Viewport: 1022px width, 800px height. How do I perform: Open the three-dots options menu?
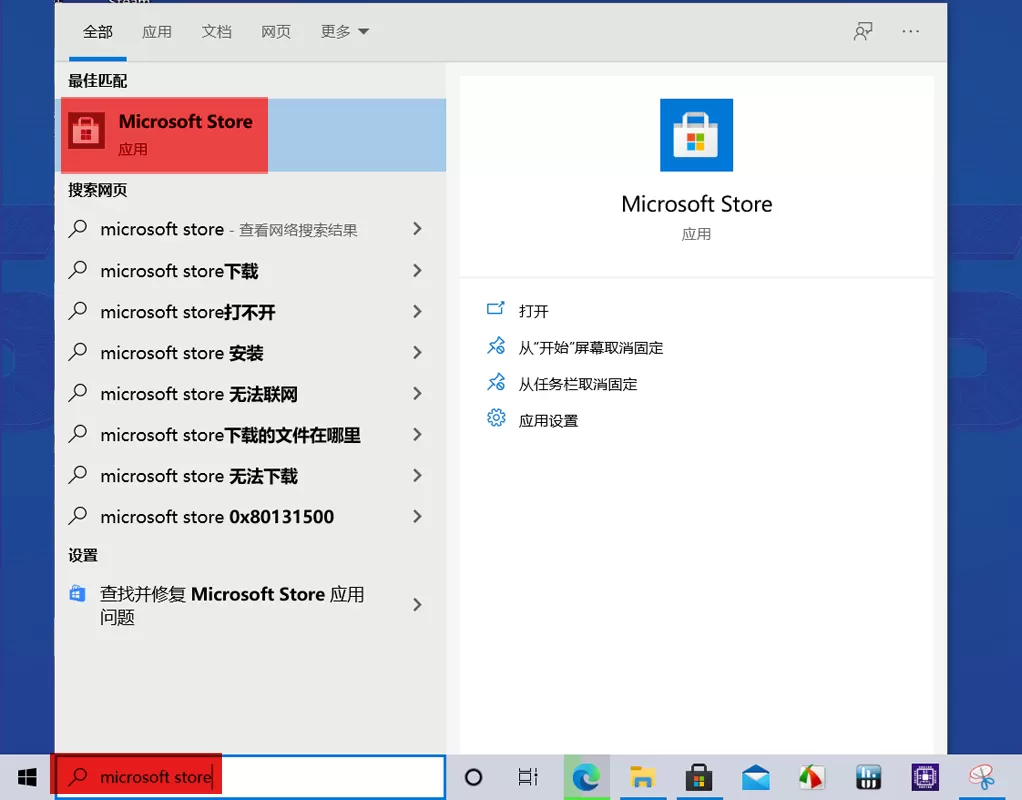click(910, 32)
